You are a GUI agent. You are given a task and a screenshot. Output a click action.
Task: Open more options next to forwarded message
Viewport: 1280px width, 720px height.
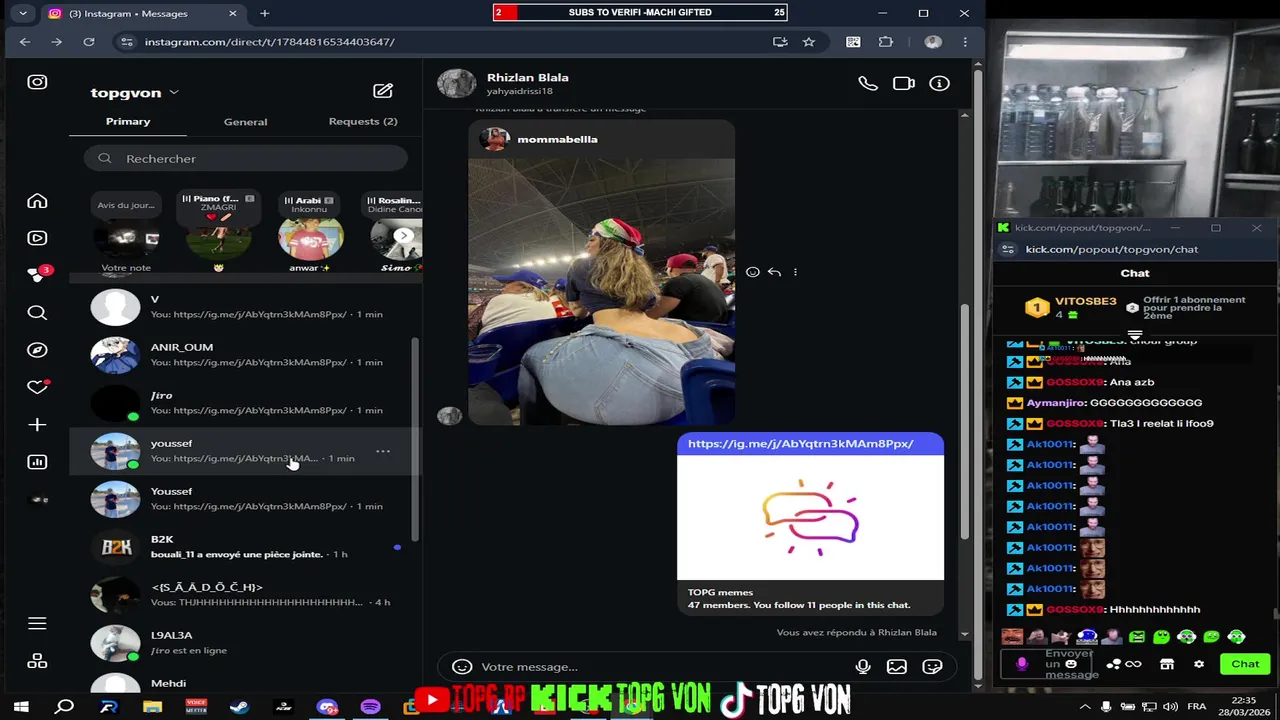click(795, 272)
